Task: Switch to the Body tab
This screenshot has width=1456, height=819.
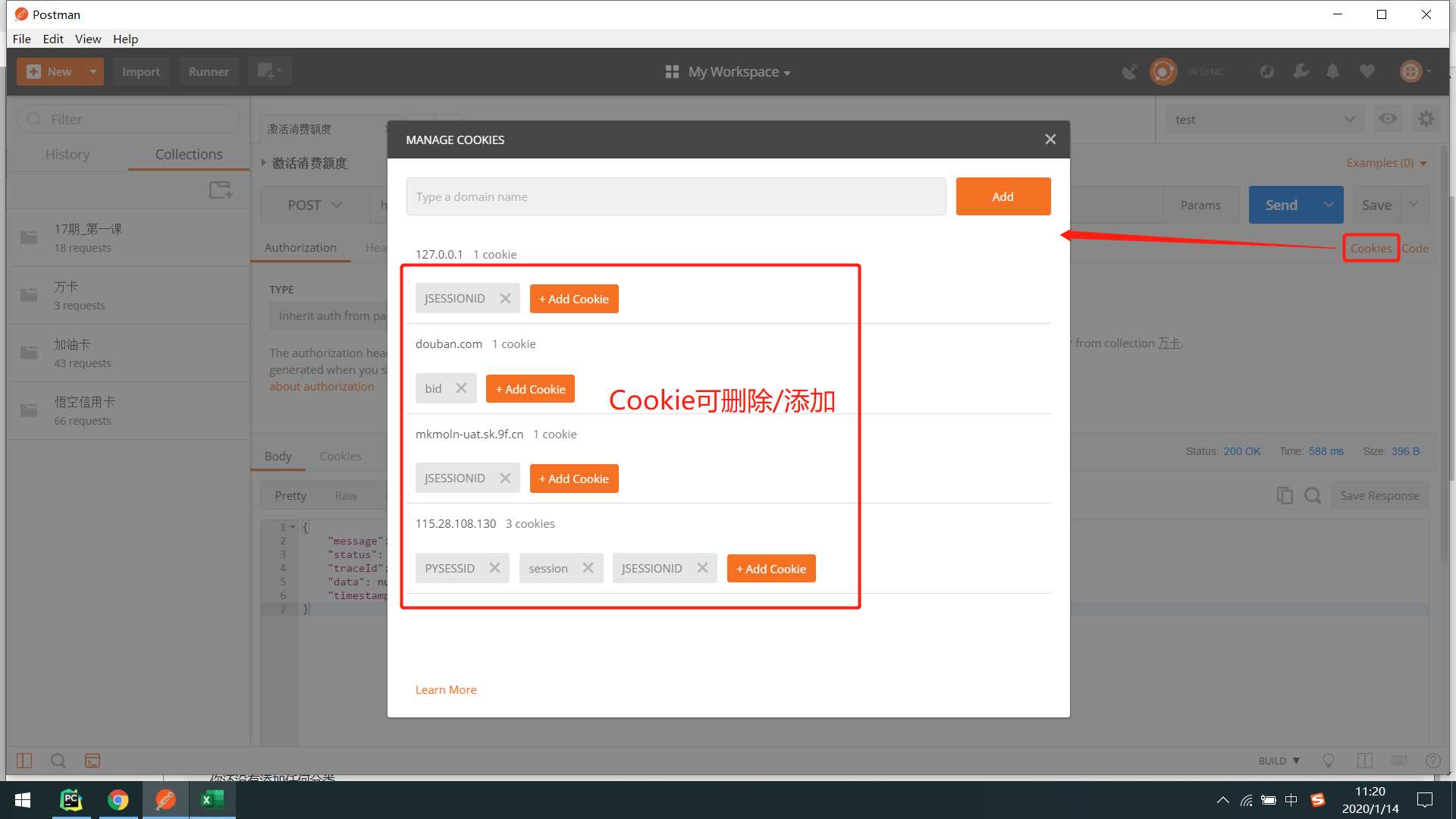Action: coord(278,456)
